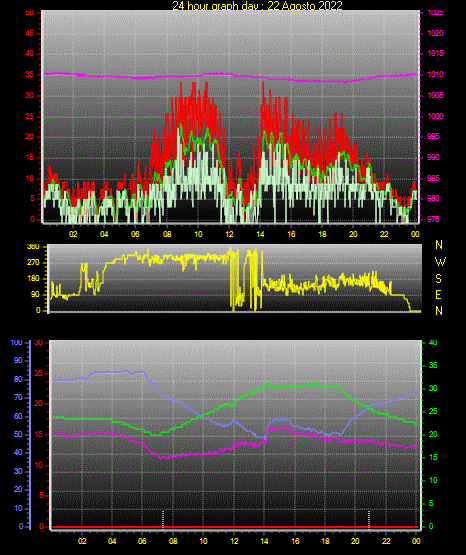Viewport: 466px width, 555px height.
Task: Click the blue humidity 100 axis label
Action: coord(16,342)
